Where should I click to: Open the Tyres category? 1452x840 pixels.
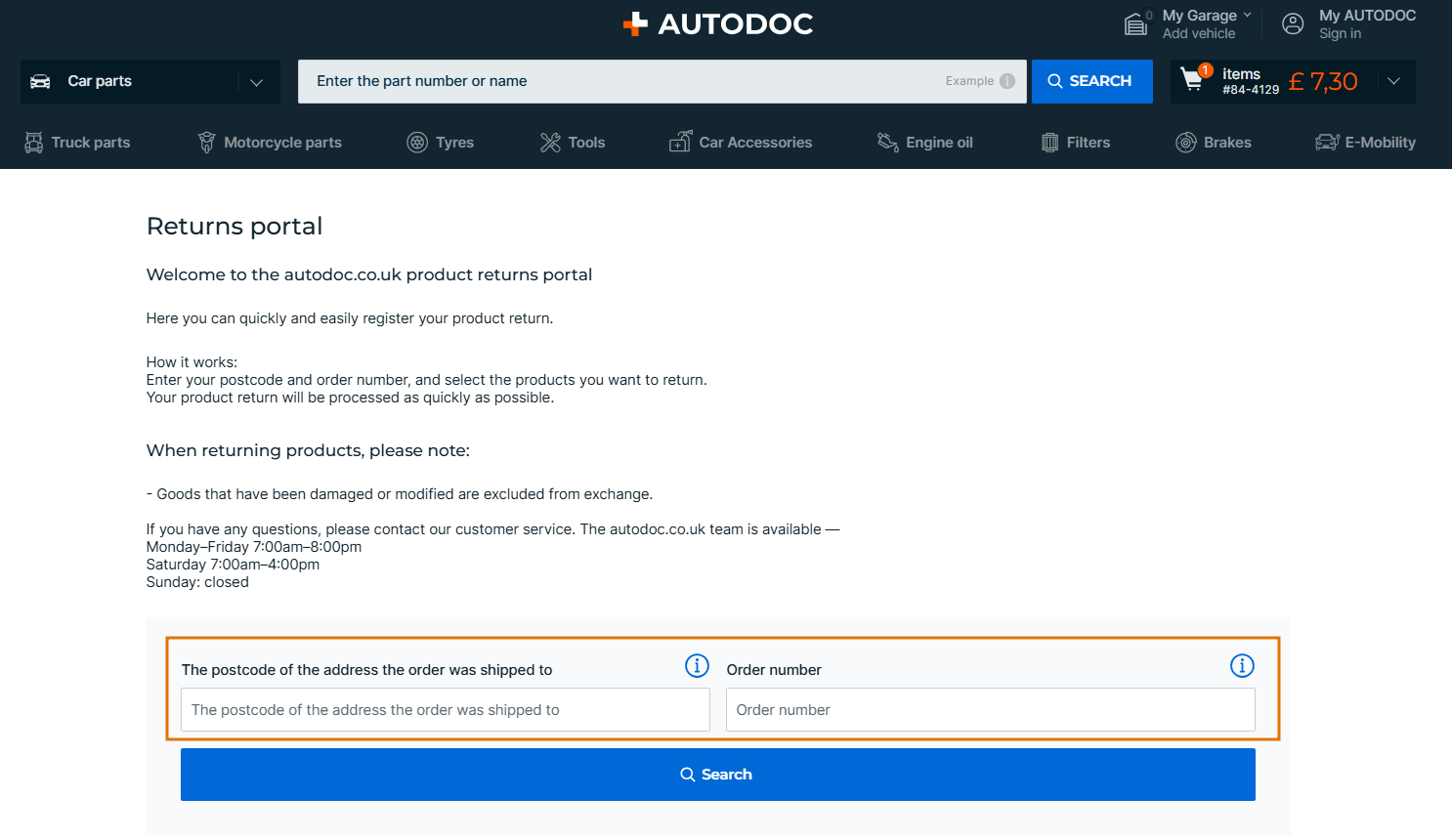[441, 143]
